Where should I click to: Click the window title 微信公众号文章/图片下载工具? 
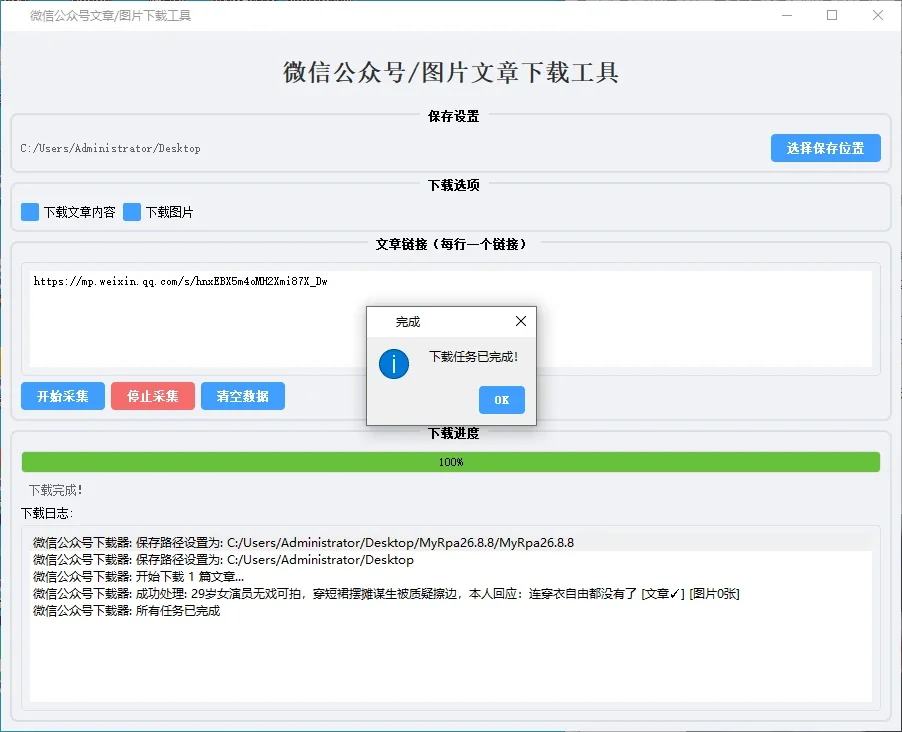tap(110, 16)
